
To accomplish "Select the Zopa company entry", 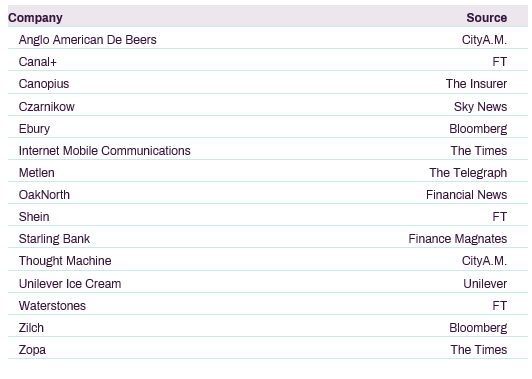I will [32, 350].
